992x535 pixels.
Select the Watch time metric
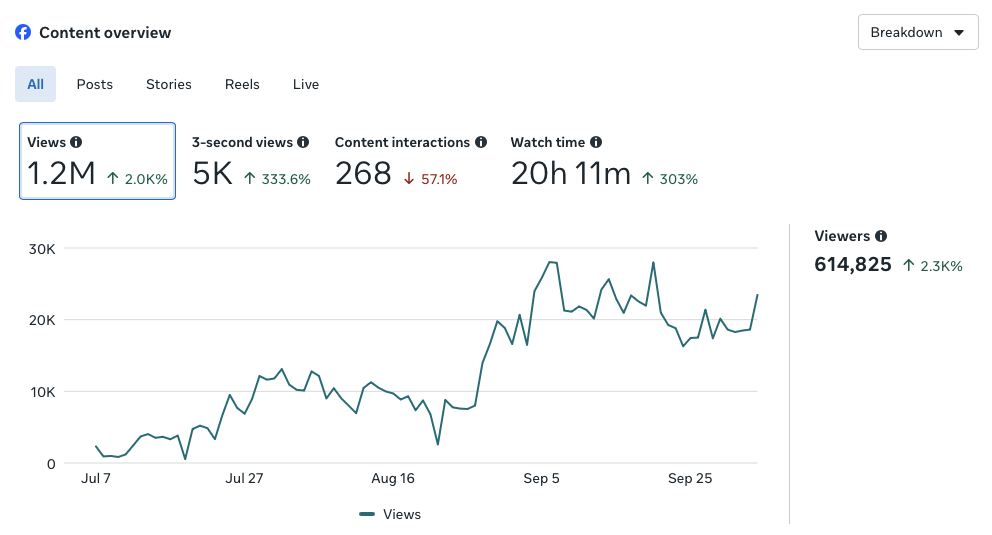point(604,161)
